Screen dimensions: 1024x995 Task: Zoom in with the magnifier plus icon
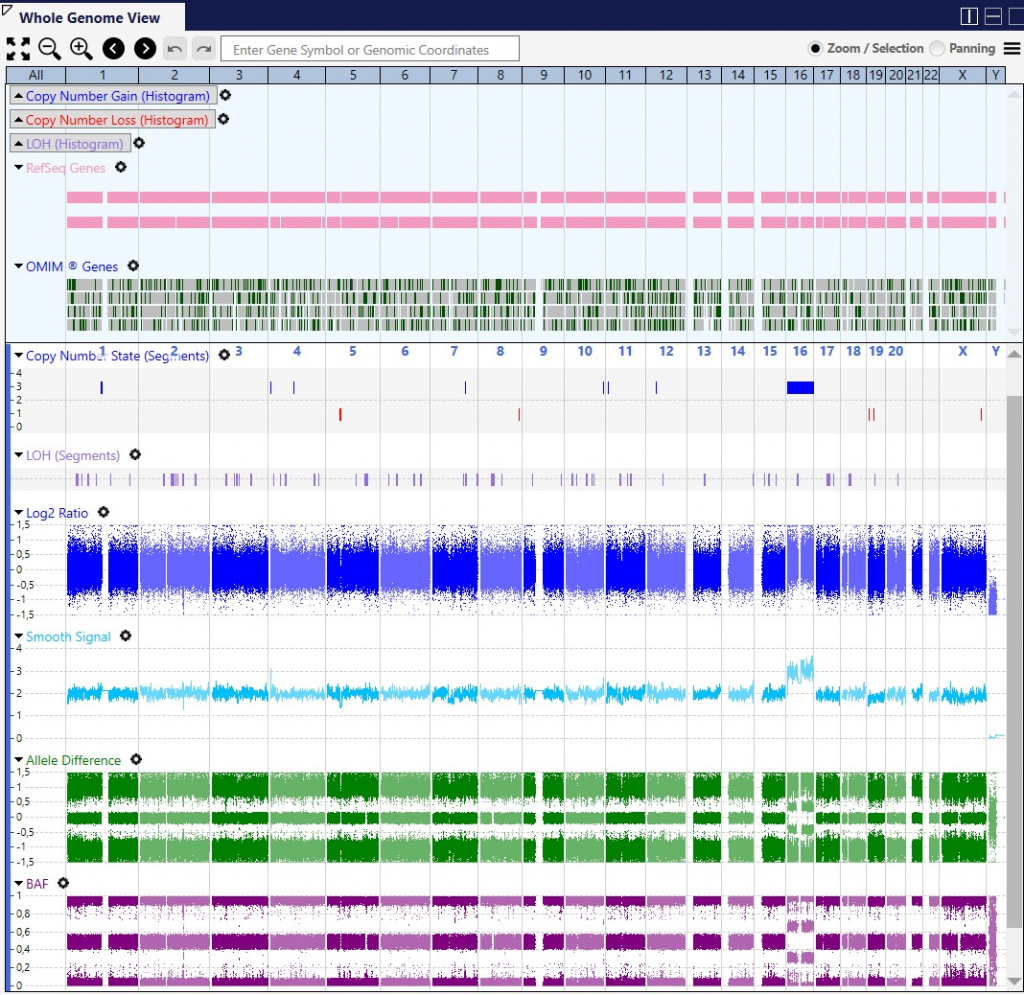coord(81,49)
